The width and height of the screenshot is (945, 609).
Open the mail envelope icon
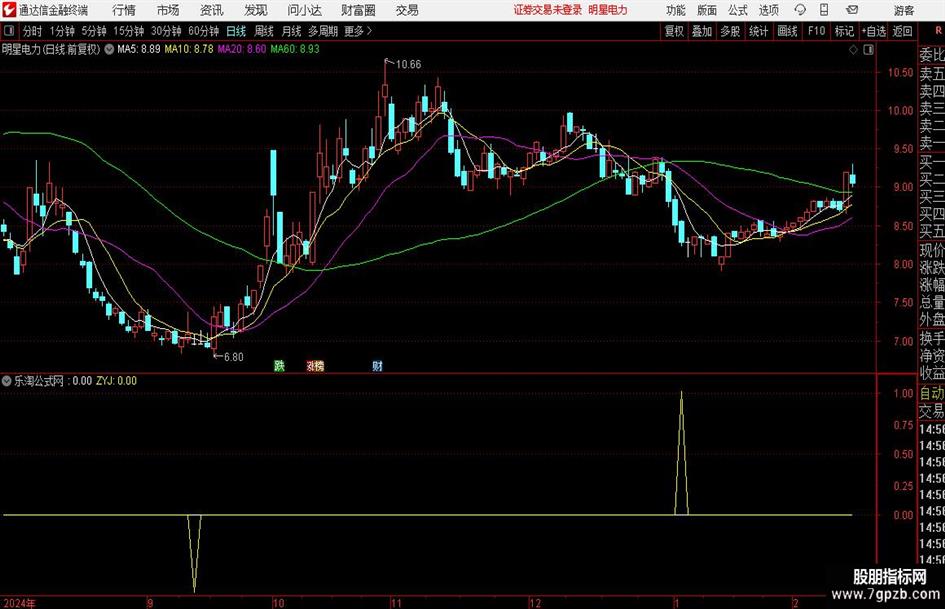(852, 10)
